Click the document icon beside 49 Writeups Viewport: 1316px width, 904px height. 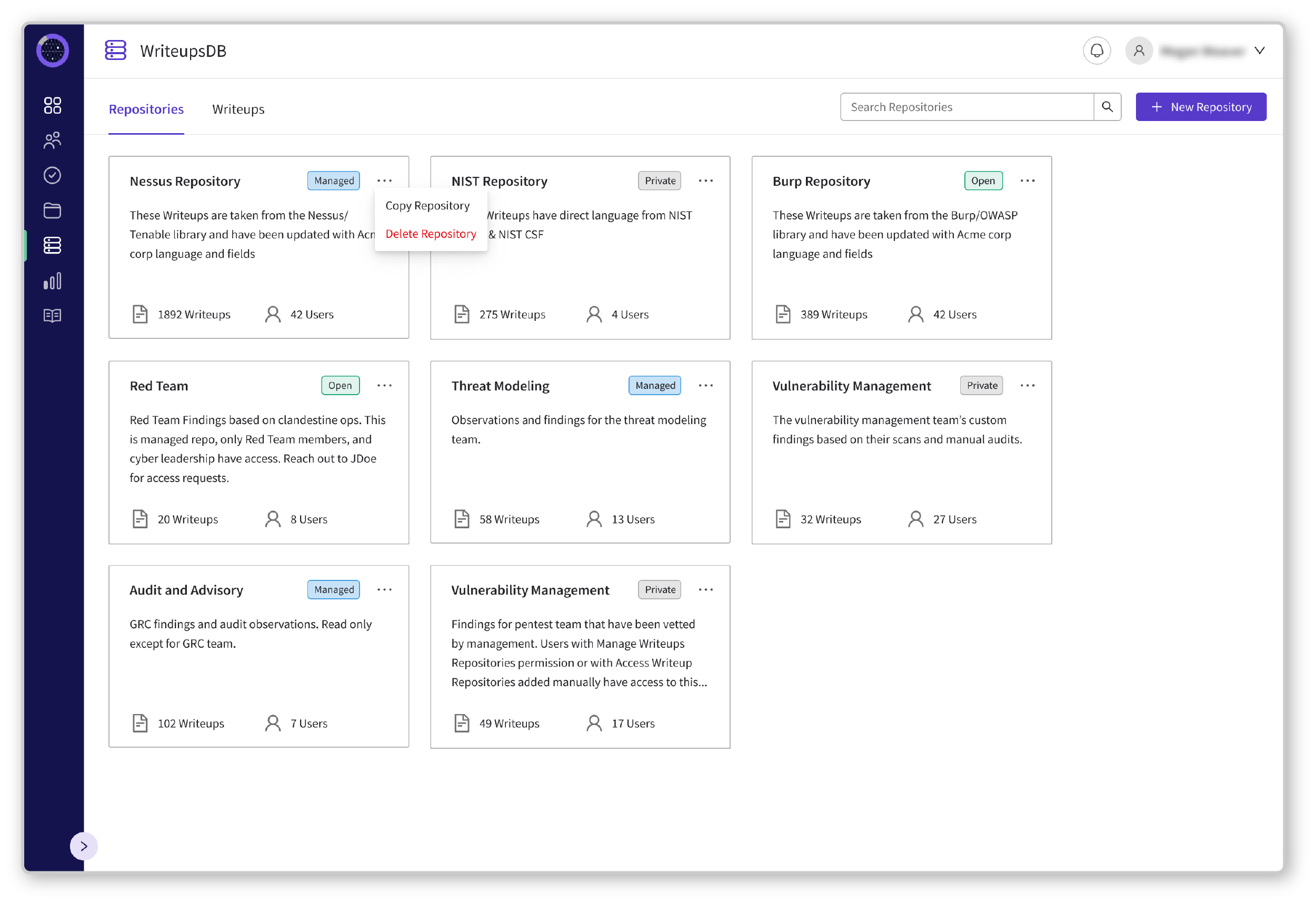462,724
